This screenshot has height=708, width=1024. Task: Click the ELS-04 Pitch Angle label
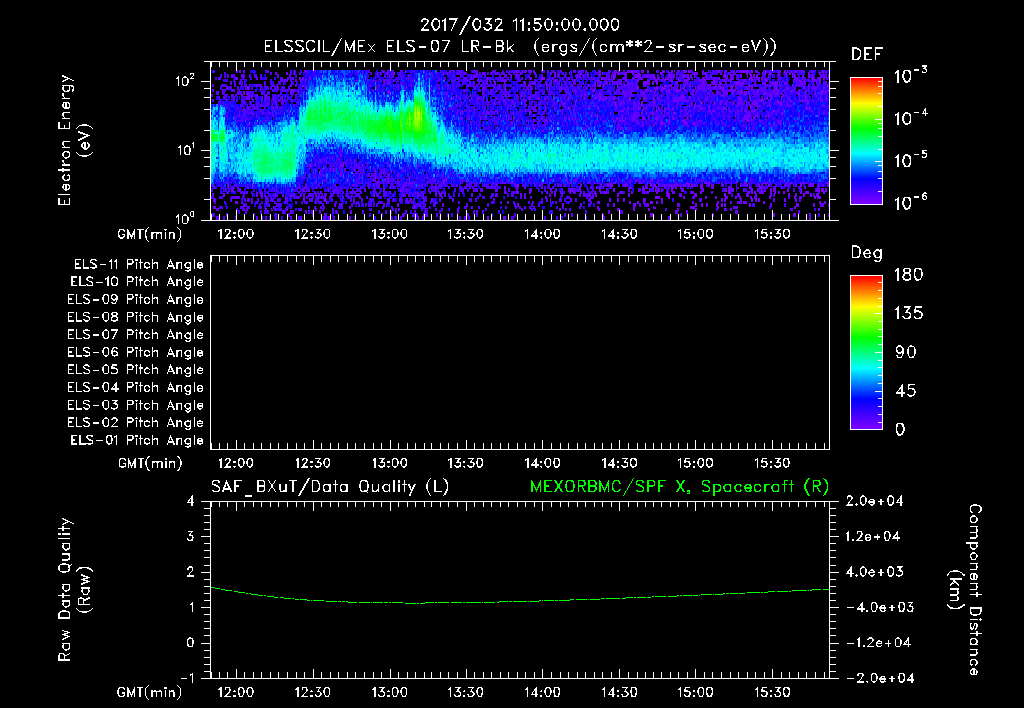[135, 387]
